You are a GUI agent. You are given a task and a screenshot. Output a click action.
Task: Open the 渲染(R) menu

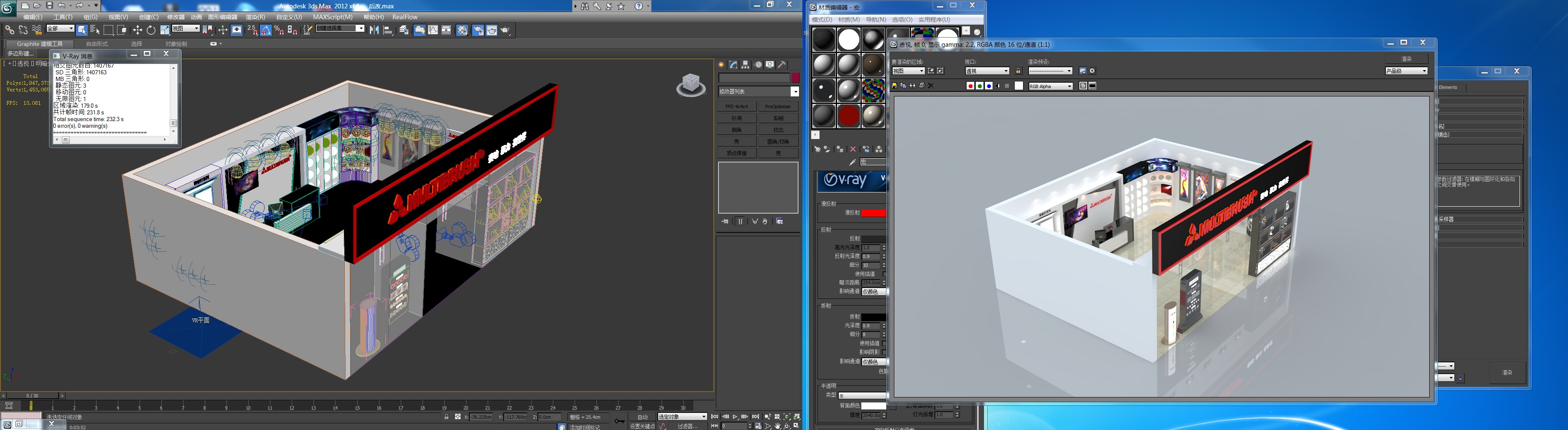255,17
